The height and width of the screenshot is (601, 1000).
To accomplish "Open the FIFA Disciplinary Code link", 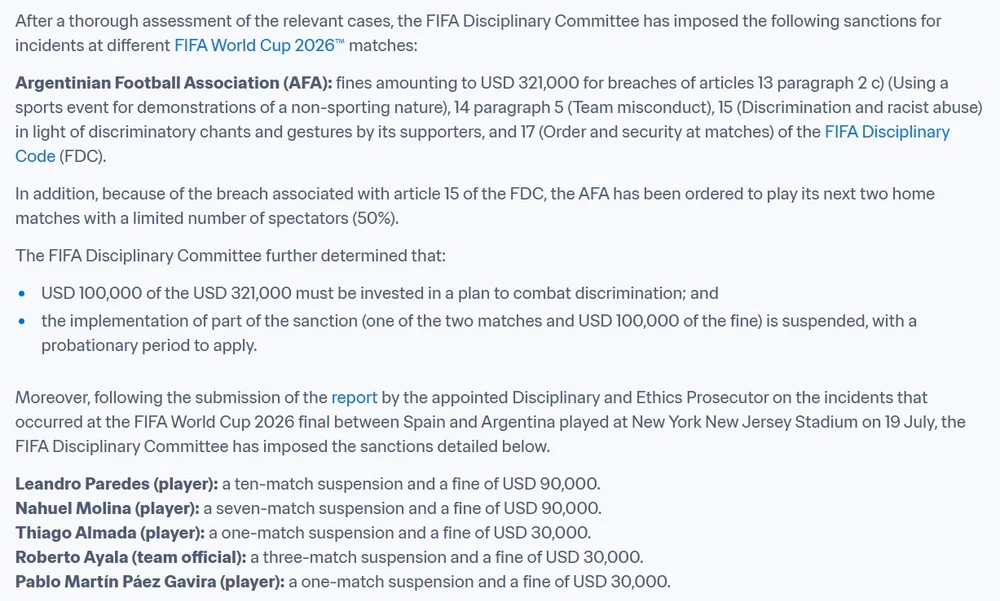I will click(x=887, y=132).
